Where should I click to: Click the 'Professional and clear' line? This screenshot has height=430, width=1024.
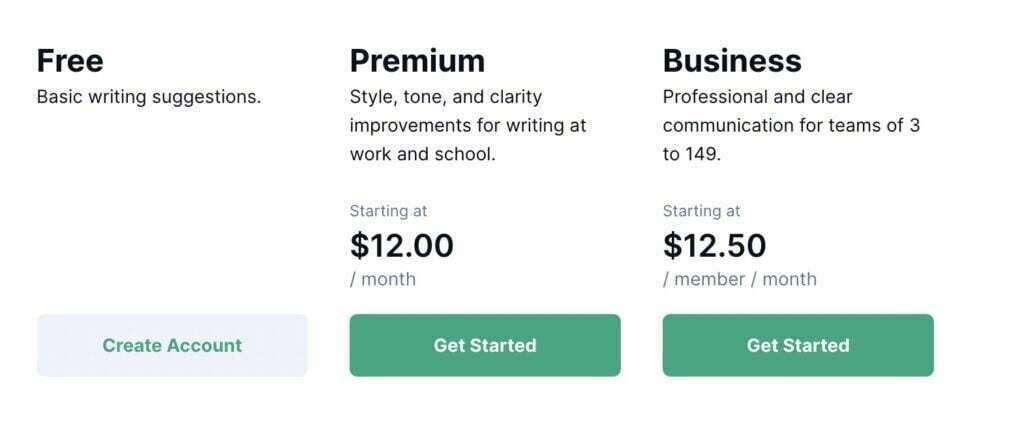(758, 97)
